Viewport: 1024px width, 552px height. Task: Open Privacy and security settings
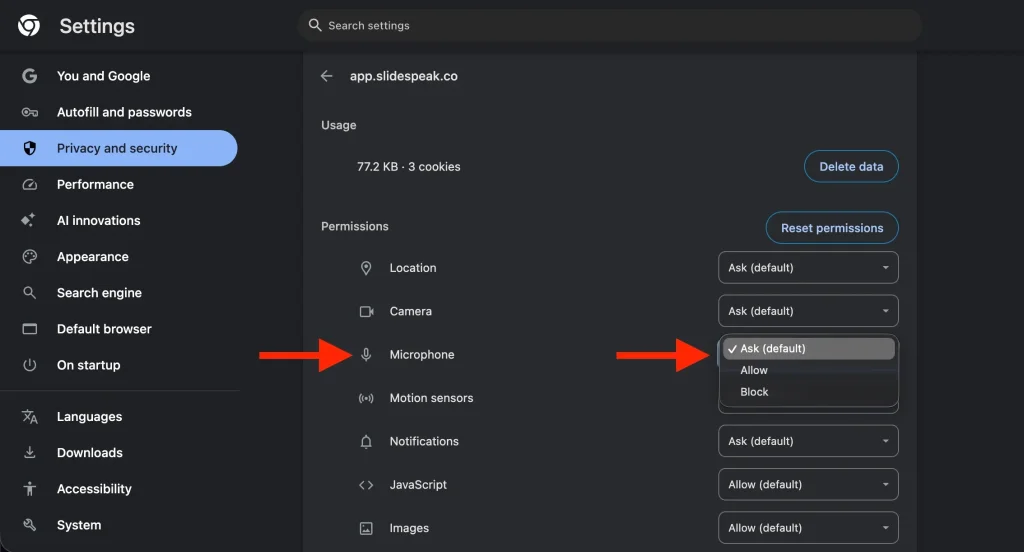click(118, 148)
